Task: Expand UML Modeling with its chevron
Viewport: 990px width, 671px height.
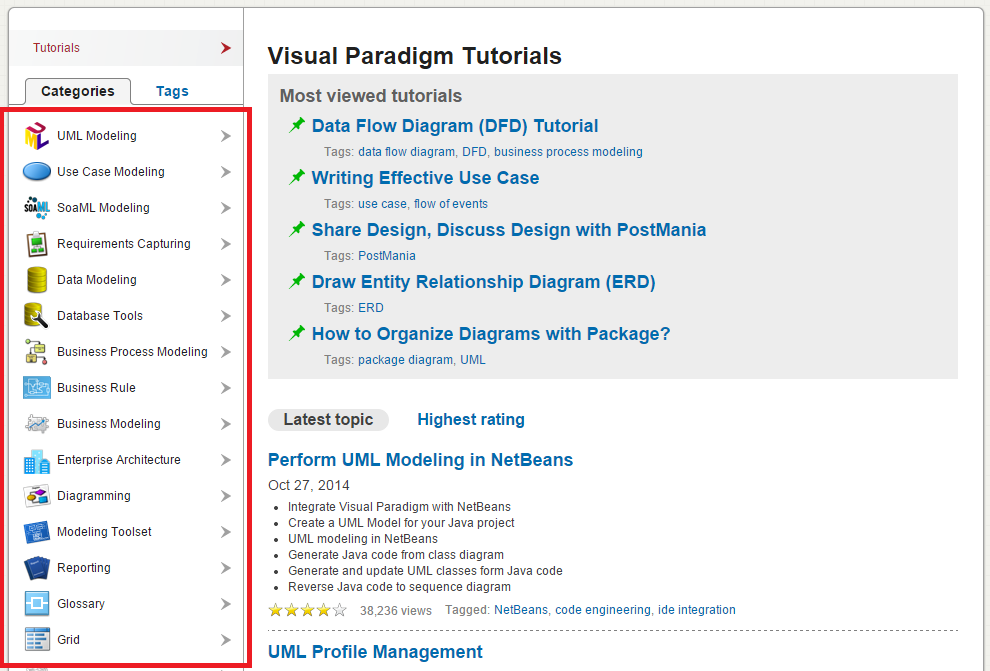Action: [x=225, y=136]
